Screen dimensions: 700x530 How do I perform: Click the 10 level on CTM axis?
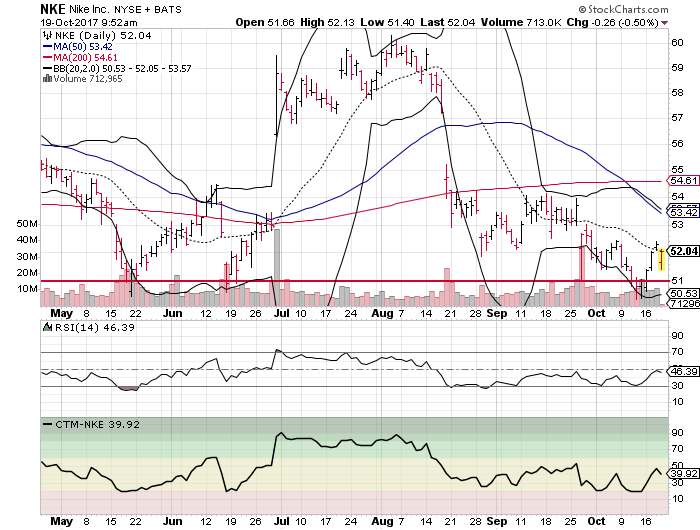[677, 499]
